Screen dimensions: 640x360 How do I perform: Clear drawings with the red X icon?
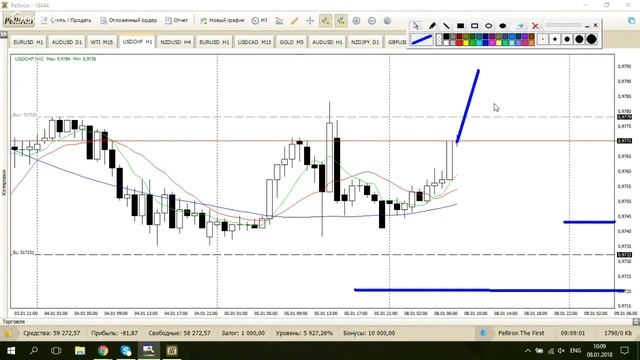[535, 26]
